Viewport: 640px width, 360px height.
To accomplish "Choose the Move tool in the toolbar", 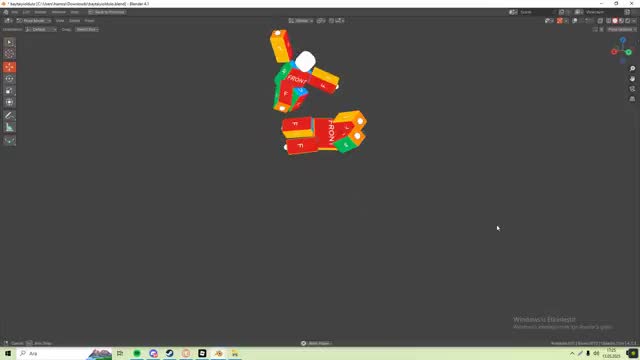I will pos(9,67).
